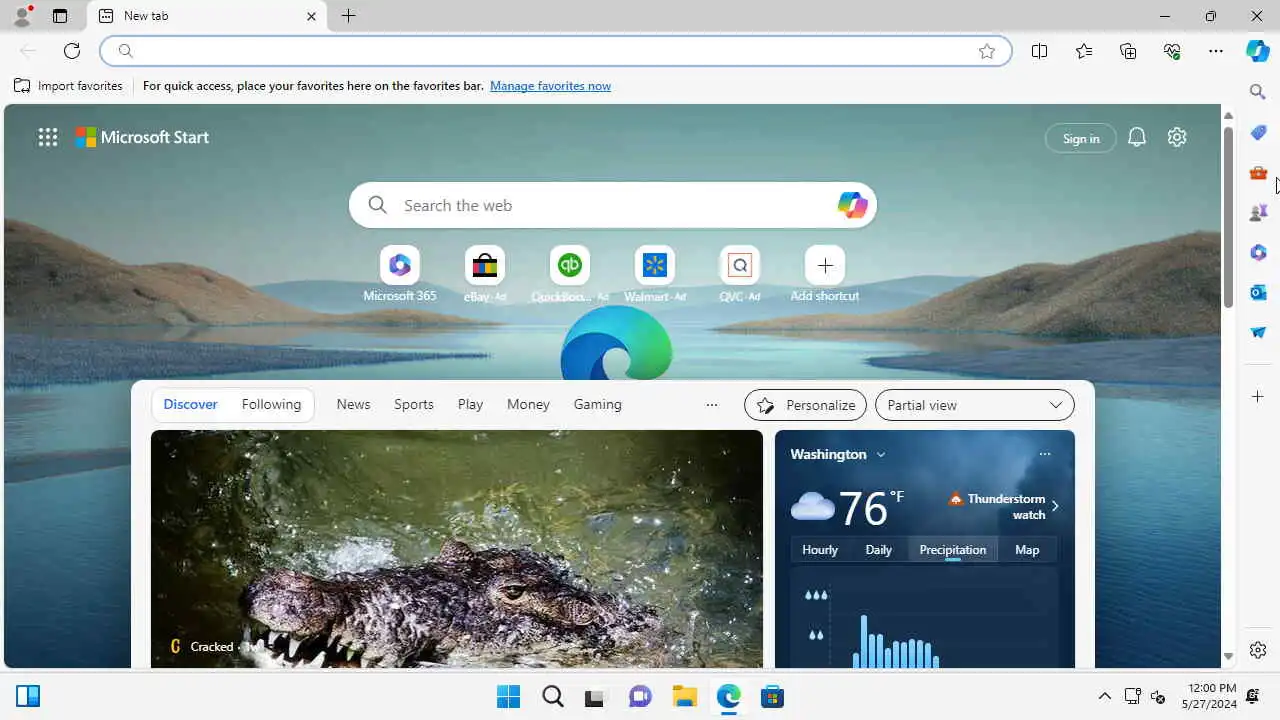
Task: Open Collections in toolbar
Action: [x=1128, y=51]
